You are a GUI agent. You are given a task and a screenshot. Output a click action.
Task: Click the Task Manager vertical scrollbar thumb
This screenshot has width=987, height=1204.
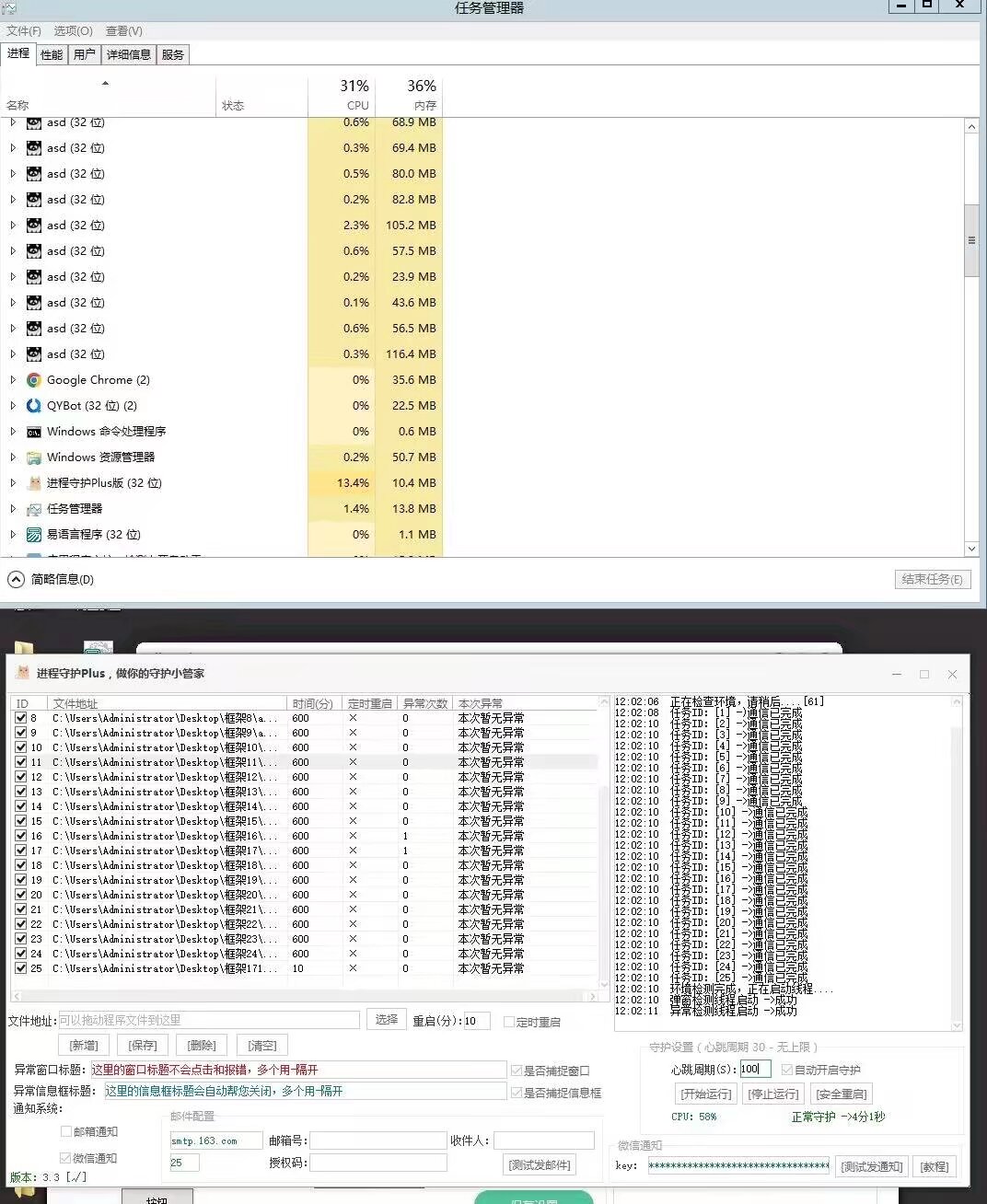click(971, 240)
